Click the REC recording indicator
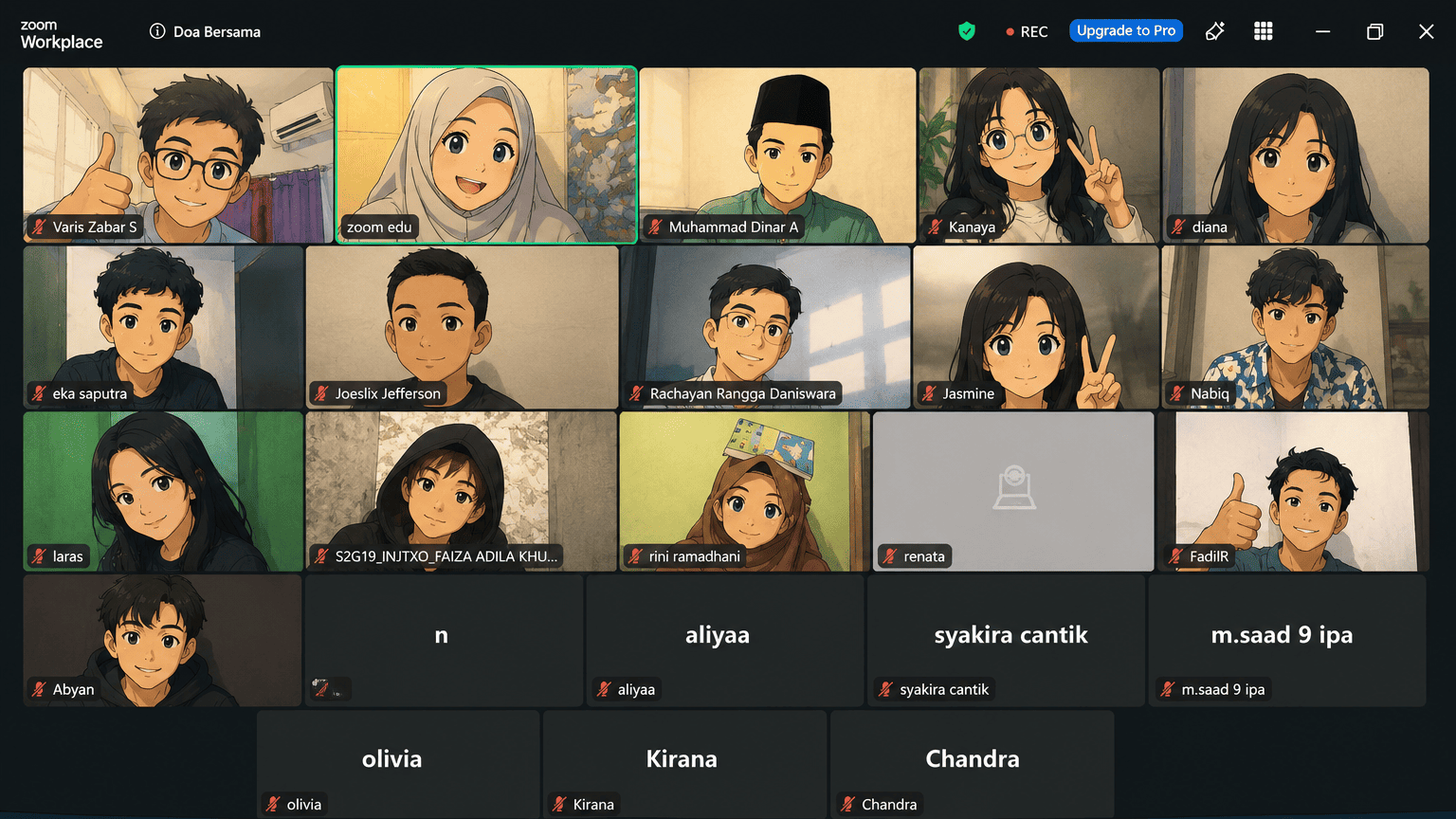The image size is (1456, 819). [1027, 31]
